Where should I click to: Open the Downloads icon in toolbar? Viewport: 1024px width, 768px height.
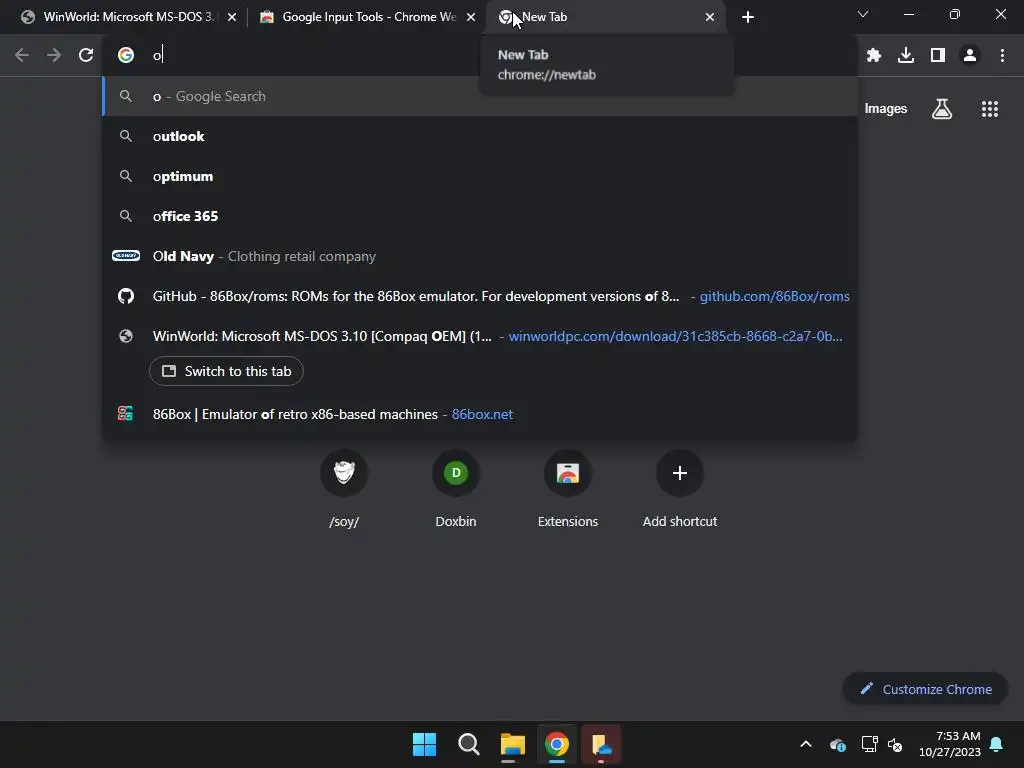coord(906,56)
